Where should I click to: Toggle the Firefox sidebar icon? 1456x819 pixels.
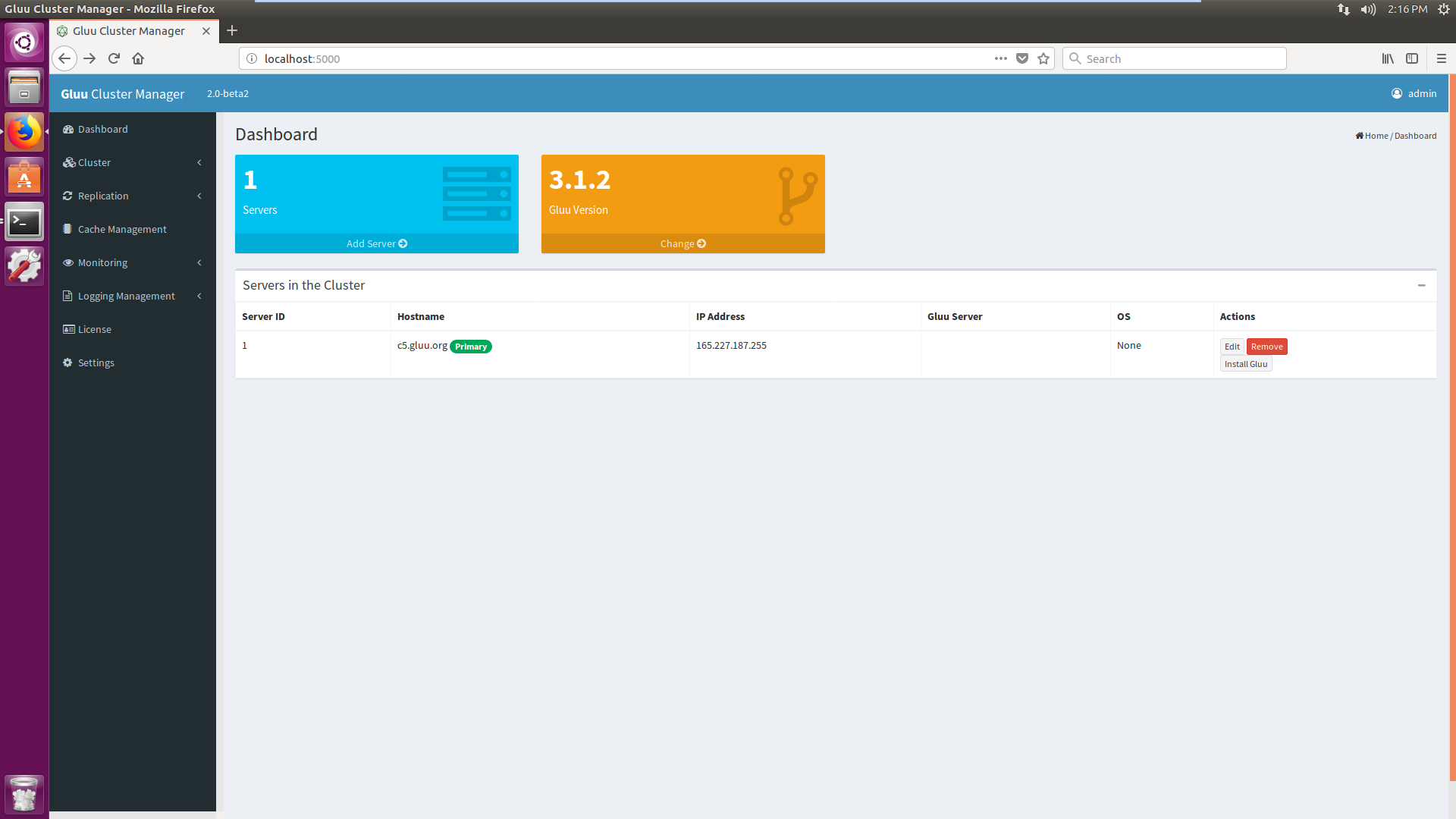click(x=1412, y=58)
